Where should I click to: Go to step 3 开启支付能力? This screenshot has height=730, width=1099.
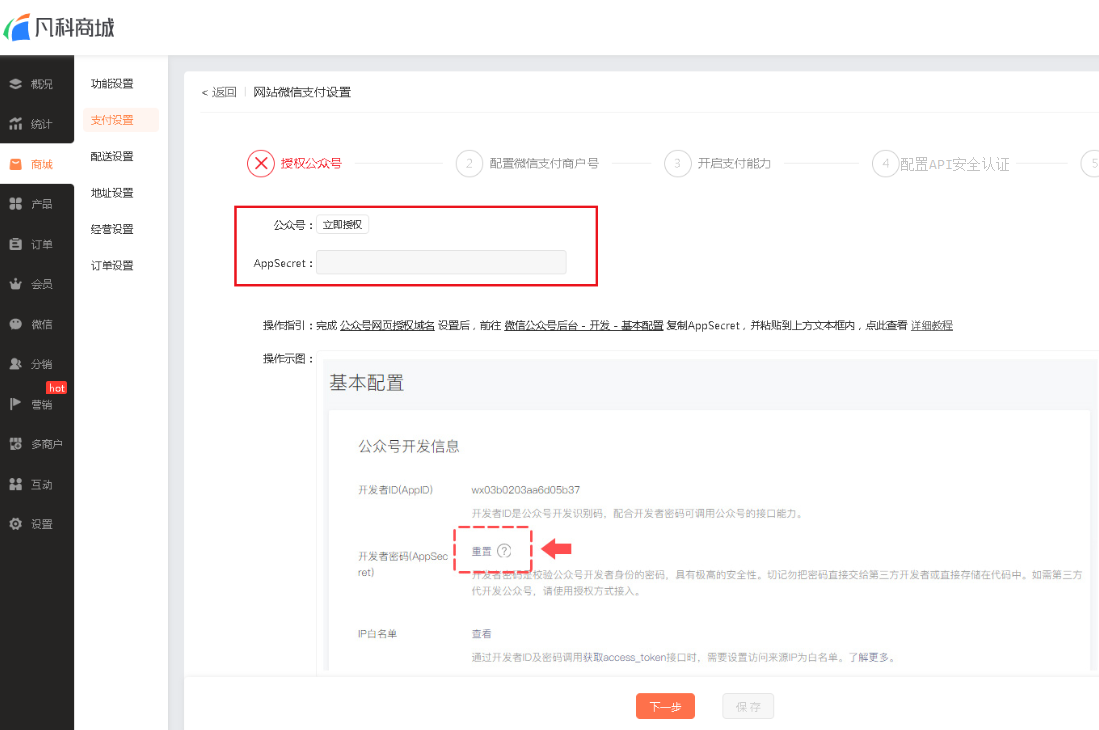(718, 163)
